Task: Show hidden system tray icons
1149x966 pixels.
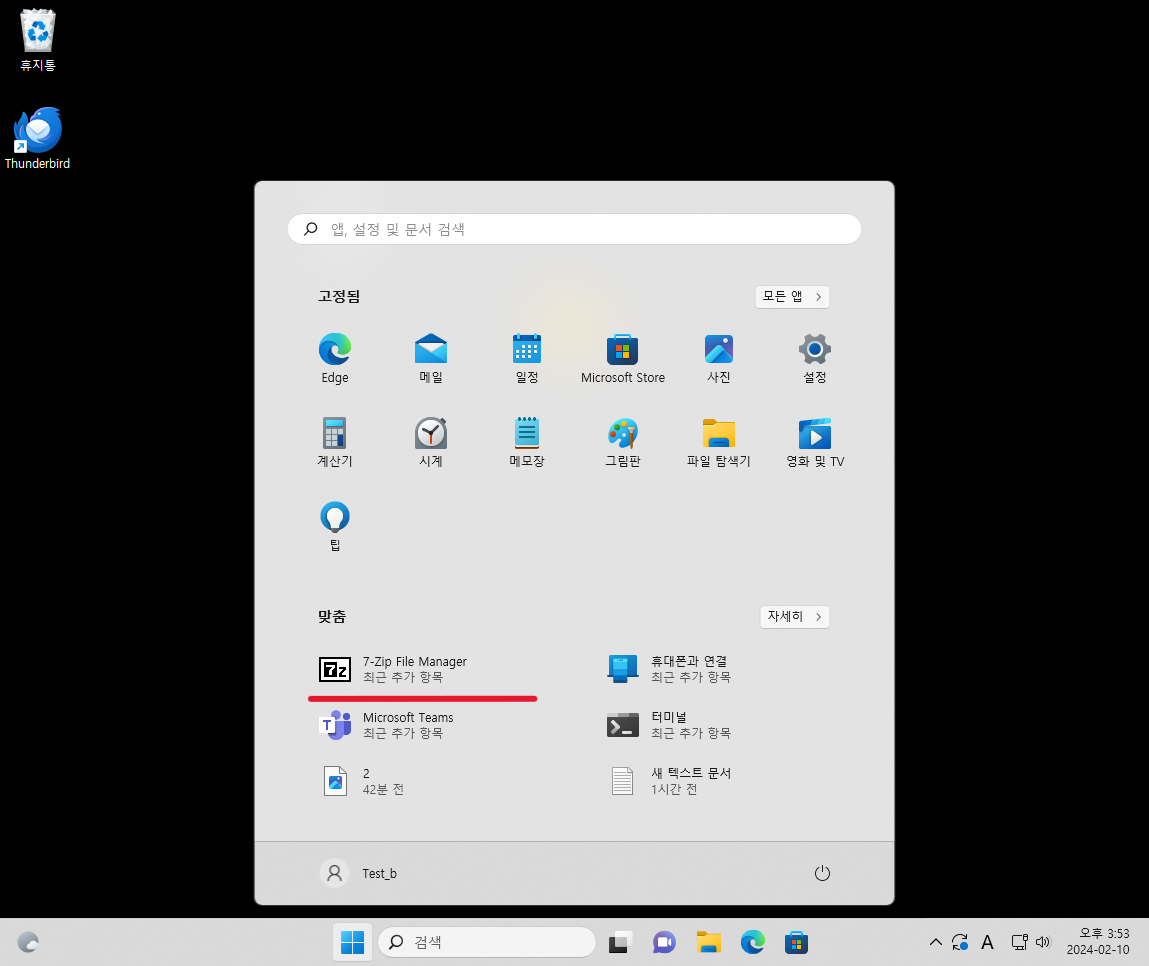Action: pos(936,942)
